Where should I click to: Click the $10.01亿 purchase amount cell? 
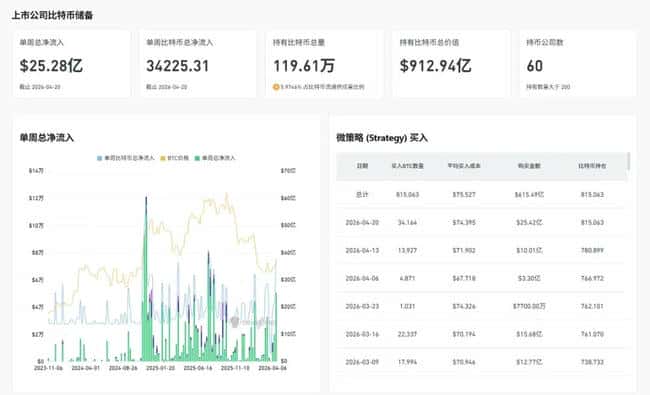(529, 250)
